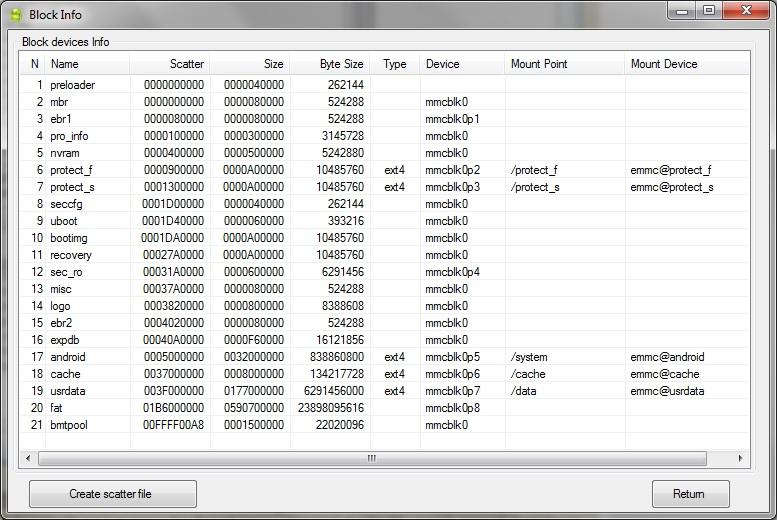This screenshot has height=520, width=777.
Task: Select the pro_info partition row
Action: (385, 136)
